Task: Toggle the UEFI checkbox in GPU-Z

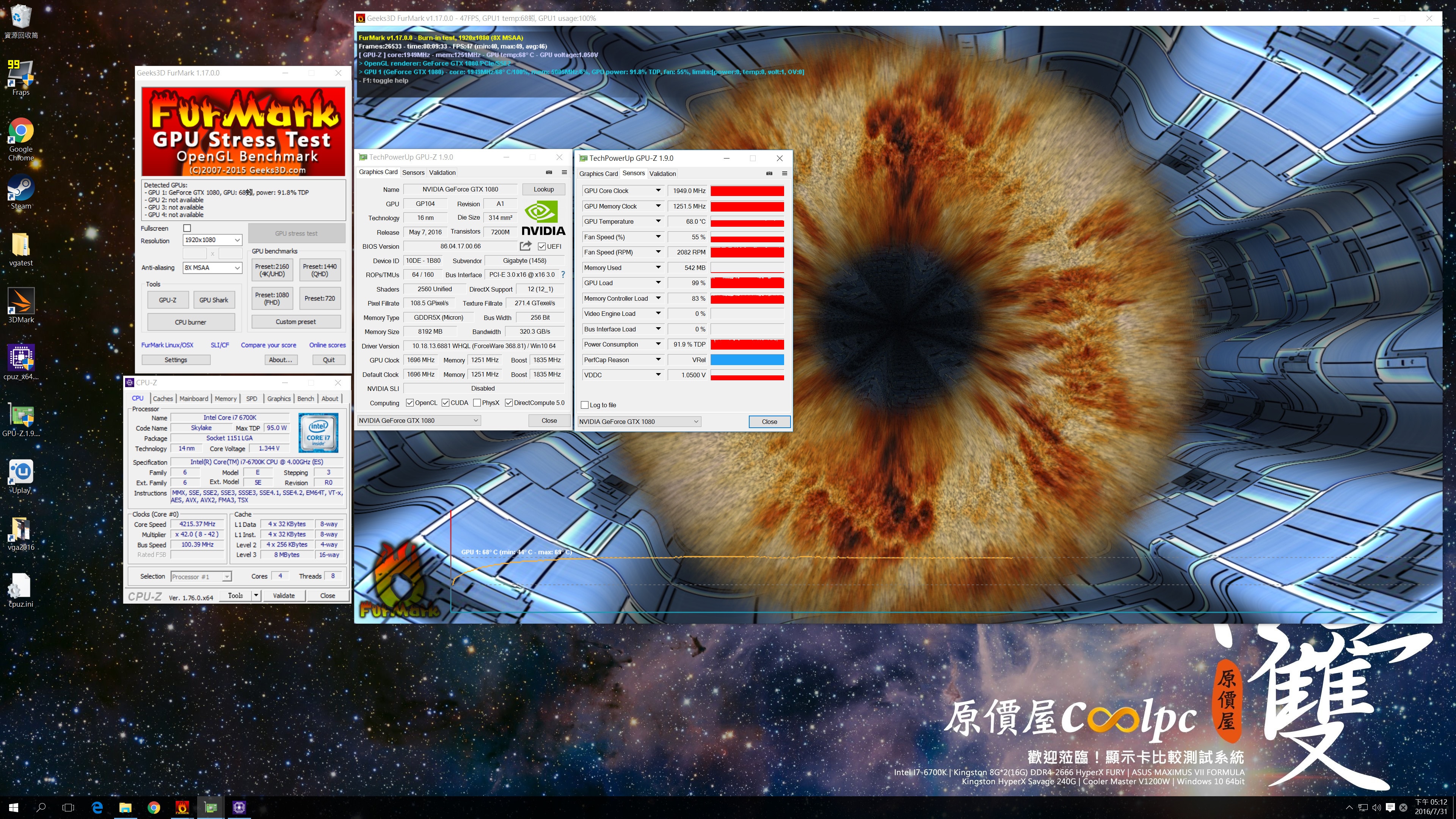Action: pyautogui.click(x=541, y=246)
